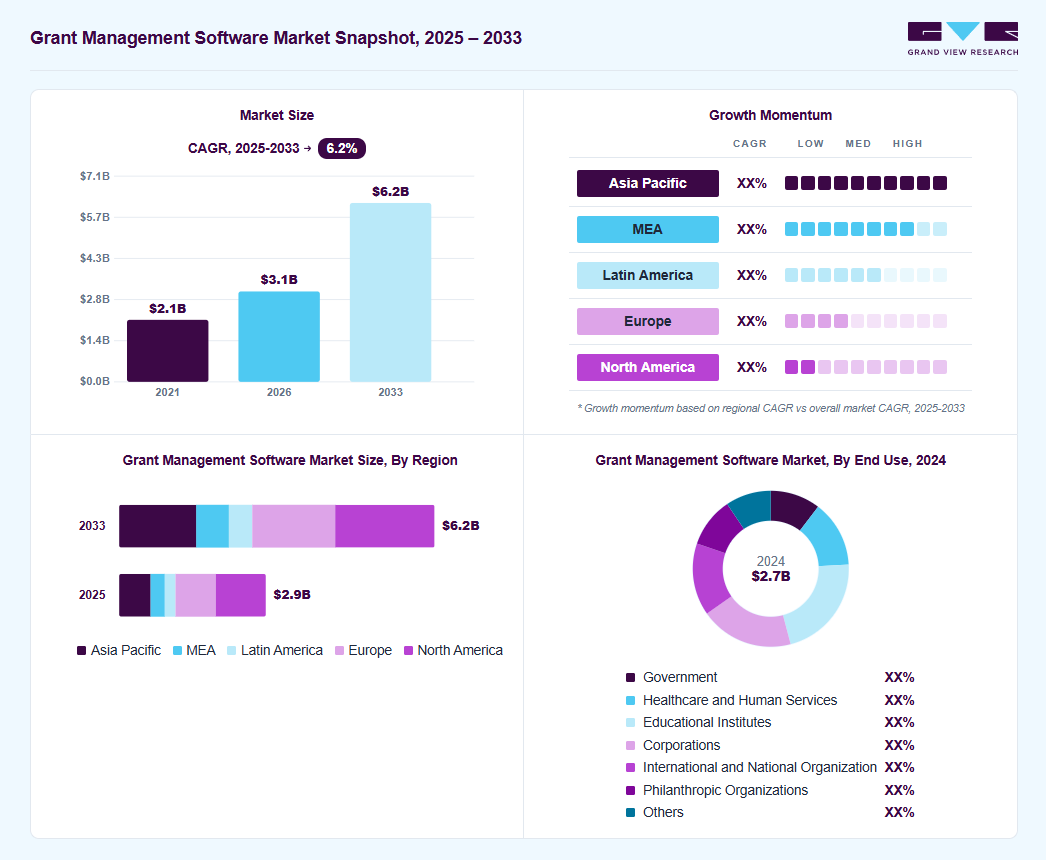
Task: Click Asia Pacific legend color swatch
Action: tap(81, 651)
